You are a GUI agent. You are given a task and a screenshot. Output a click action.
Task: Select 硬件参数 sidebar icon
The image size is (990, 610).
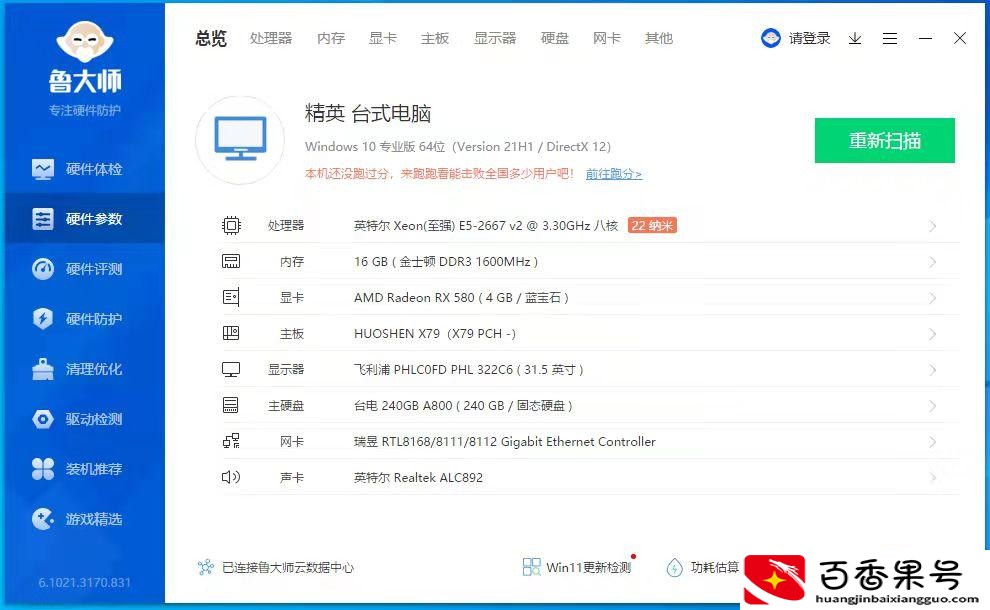pyautogui.click(x=43, y=219)
